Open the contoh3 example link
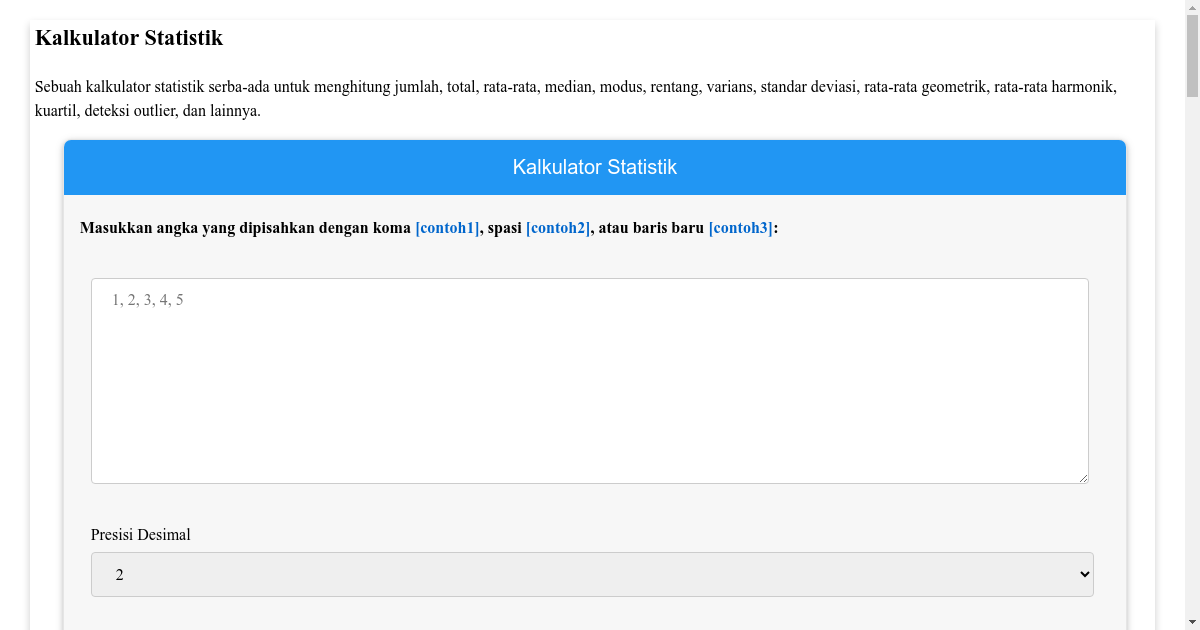The width and height of the screenshot is (1200, 630). 739,228
